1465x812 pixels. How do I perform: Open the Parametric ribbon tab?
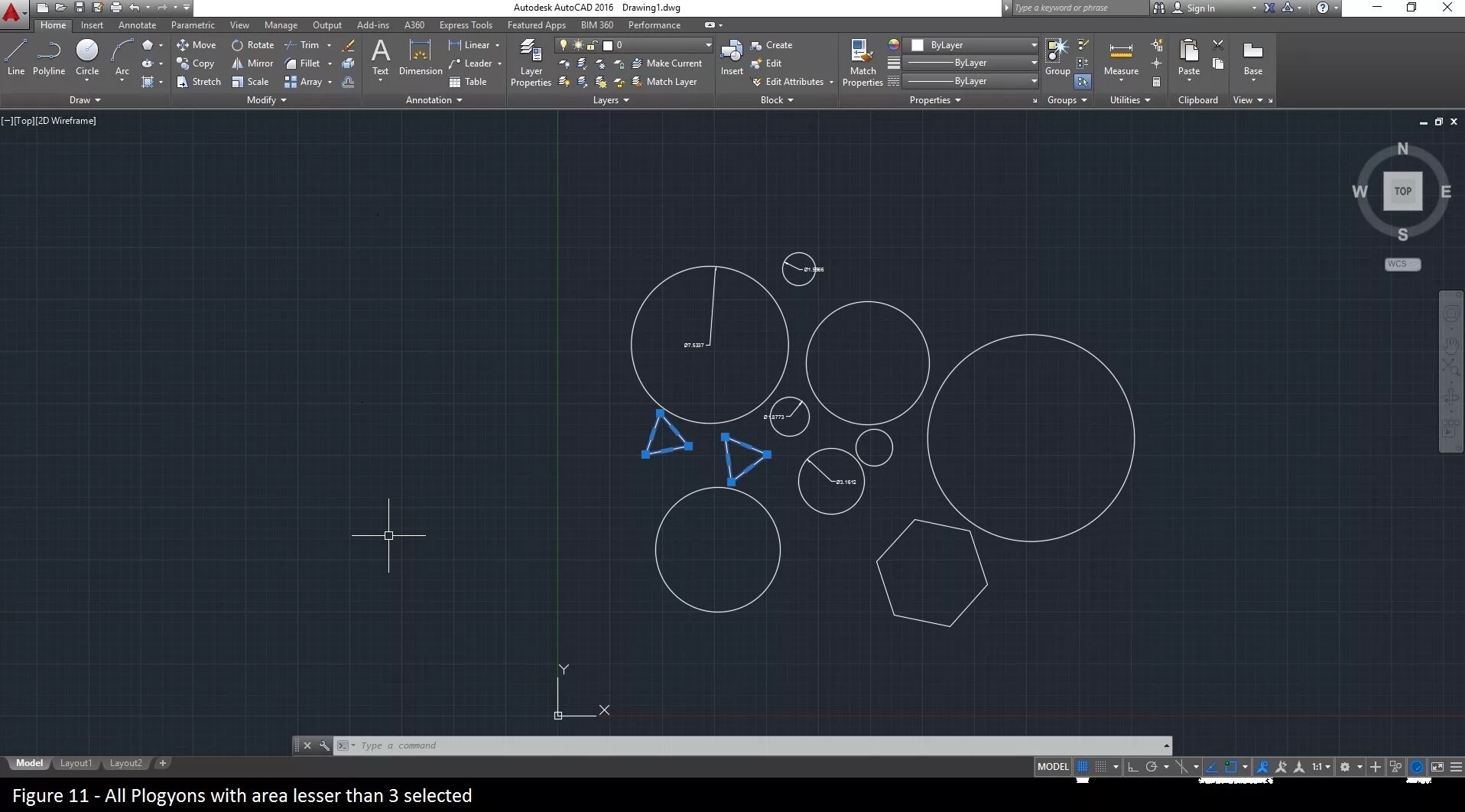[x=193, y=25]
